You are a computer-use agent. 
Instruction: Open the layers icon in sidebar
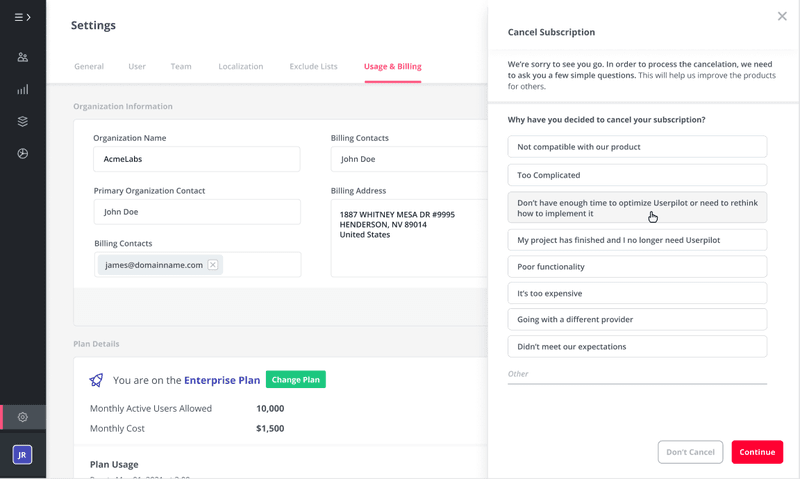pos(22,122)
